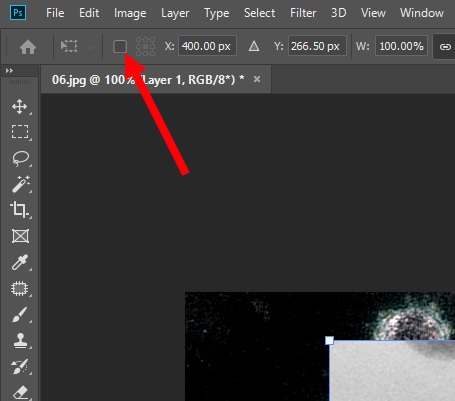This screenshot has height=401, width=455.
Task: Select the Magic Wand tool
Action: click(x=21, y=184)
